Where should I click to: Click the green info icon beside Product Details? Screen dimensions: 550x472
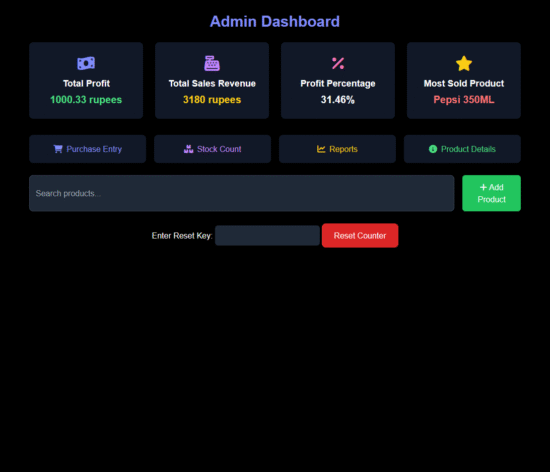[x=433, y=149]
